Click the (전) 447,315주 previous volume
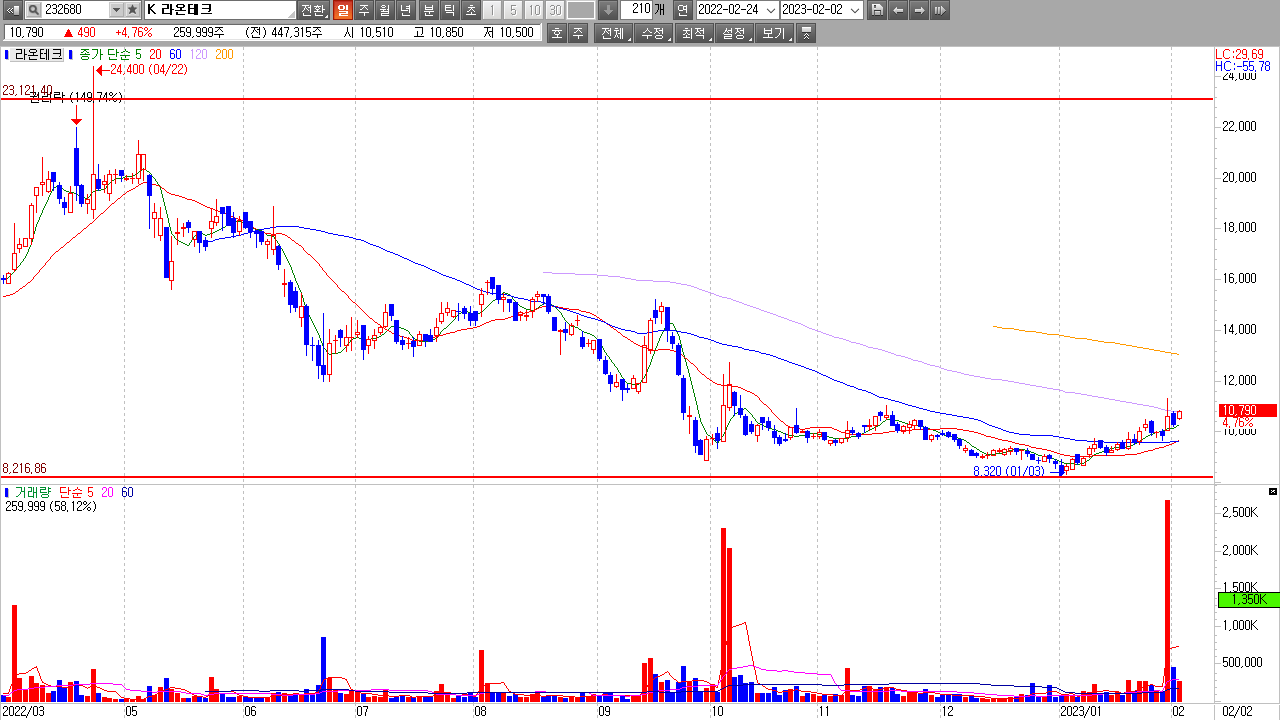Screen dimensions: 1280x720 pos(284,33)
